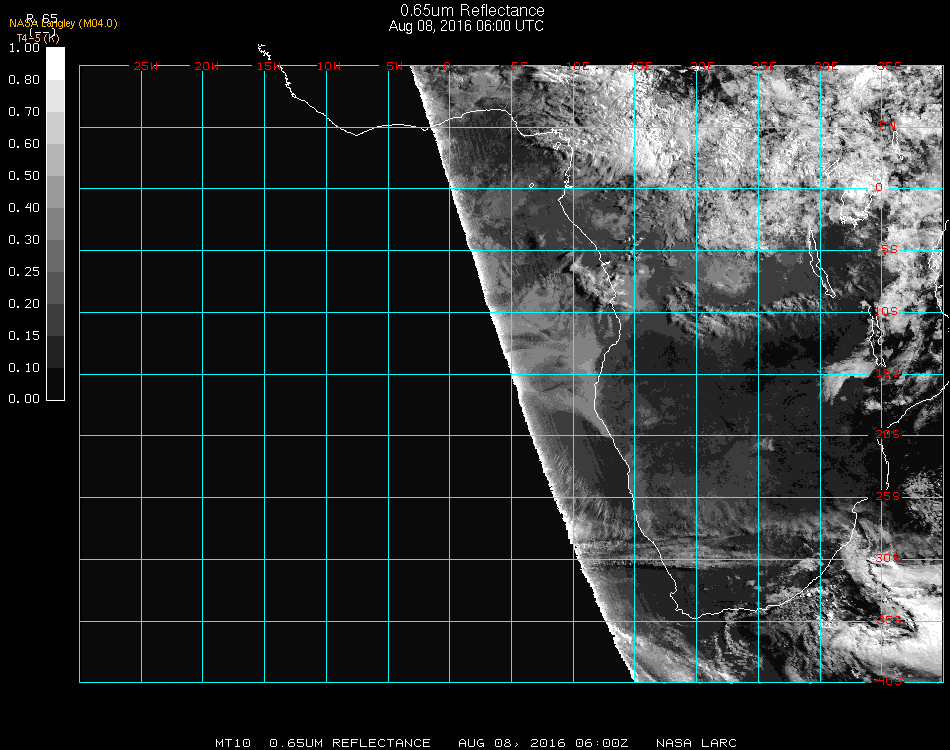This screenshot has height=750, width=950.
Task: Click the 25E longitude label
Action: coord(764,66)
